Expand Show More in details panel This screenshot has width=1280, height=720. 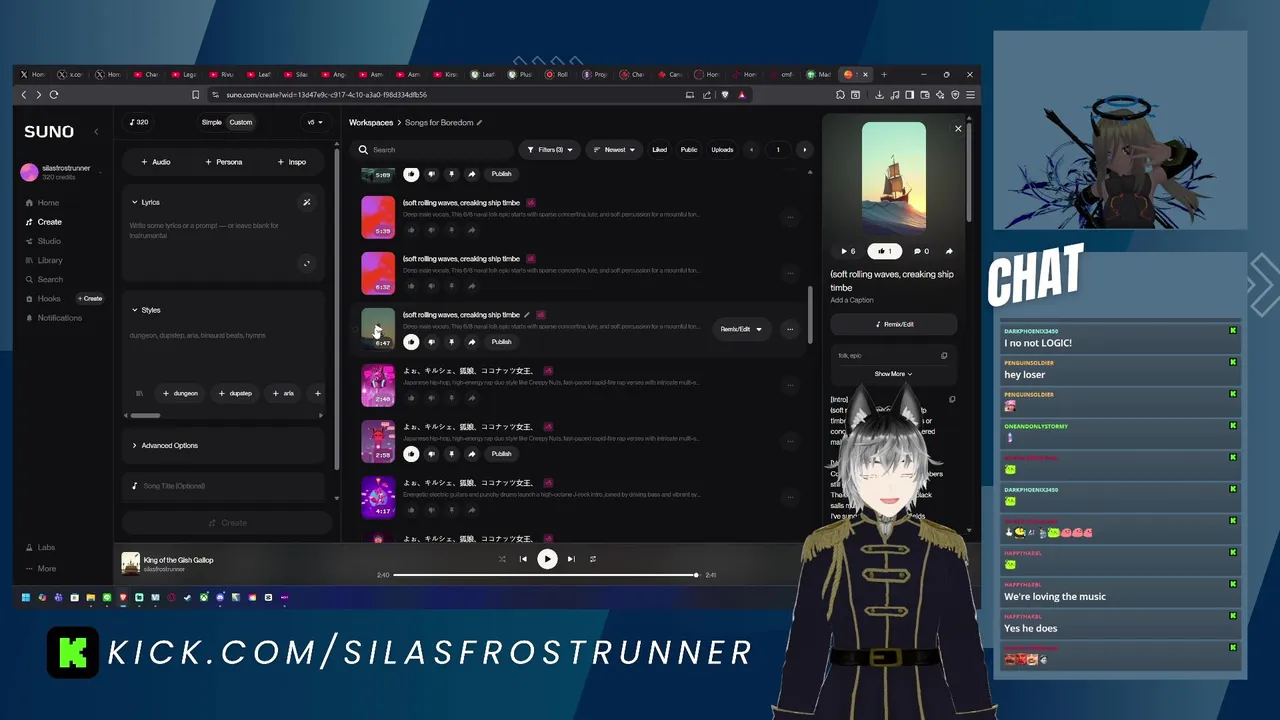893,374
